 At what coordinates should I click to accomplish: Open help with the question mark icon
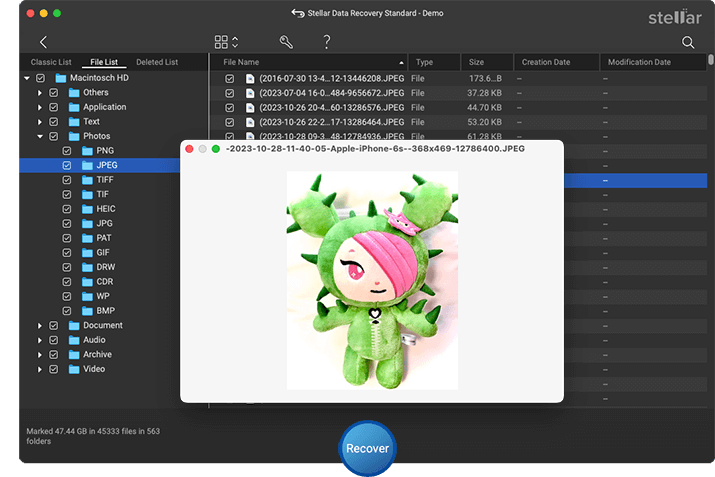(326, 42)
